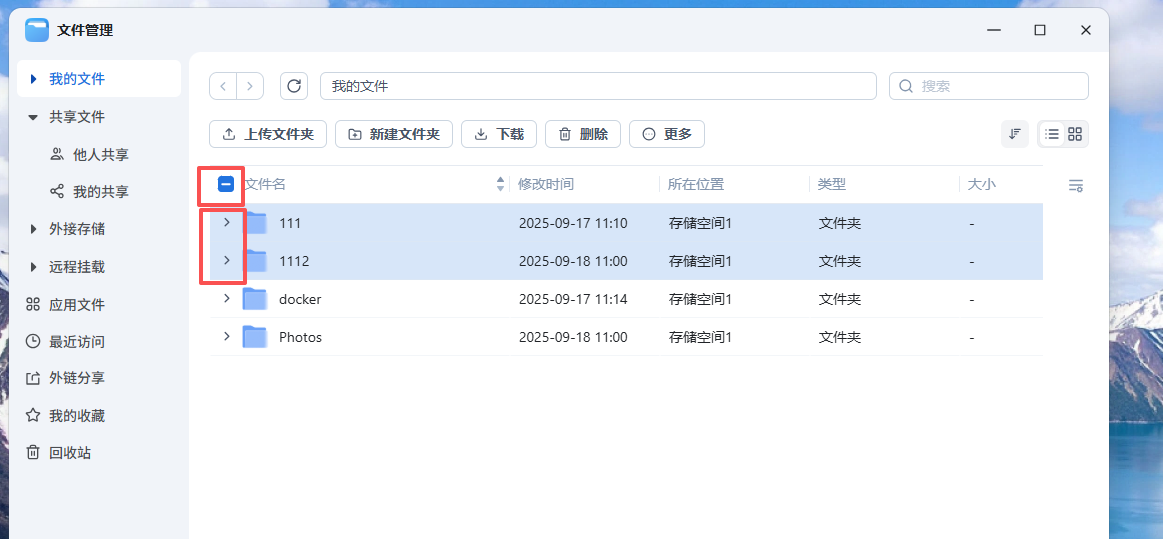1163x539 pixels.
Task: Expand 外接存储 tree arrow in sidebar
Action: 33,229
